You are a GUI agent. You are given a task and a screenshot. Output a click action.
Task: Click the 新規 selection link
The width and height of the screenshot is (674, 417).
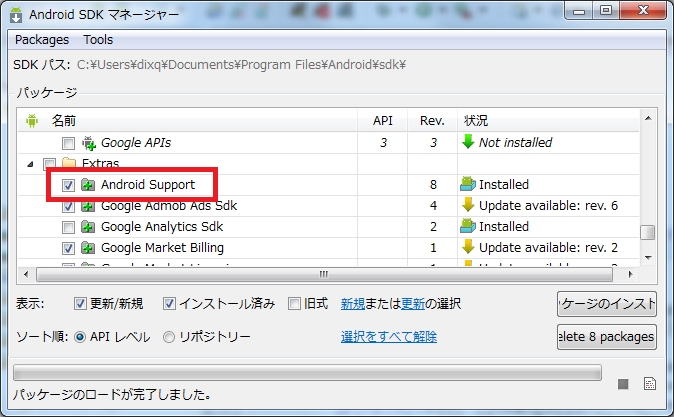pyautogui.click(x=352, y=304)
